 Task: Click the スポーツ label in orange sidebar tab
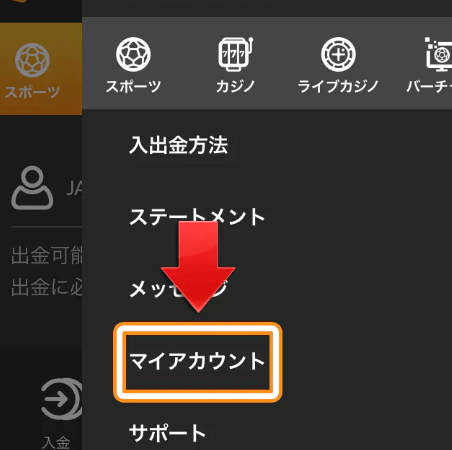[32, 92]
